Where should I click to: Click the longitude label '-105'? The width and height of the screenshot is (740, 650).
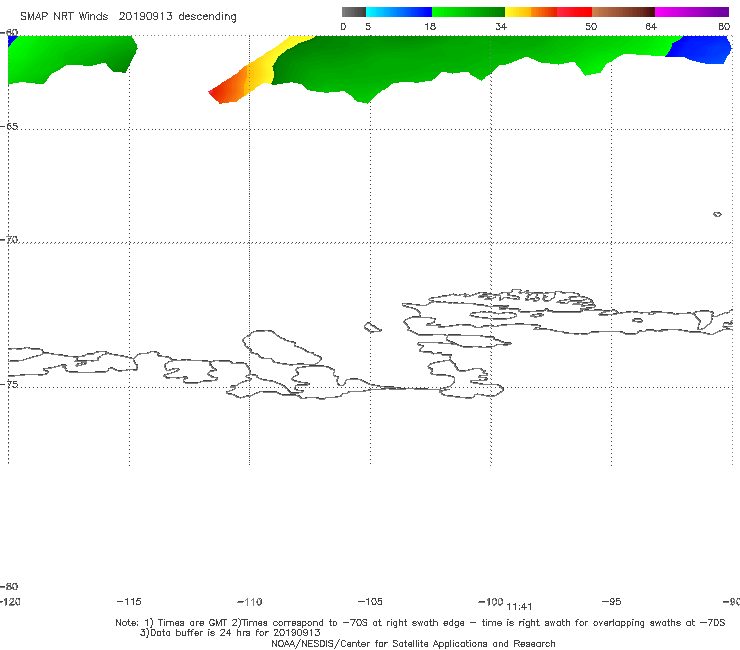pyautogui.click(x=370, y=601)
